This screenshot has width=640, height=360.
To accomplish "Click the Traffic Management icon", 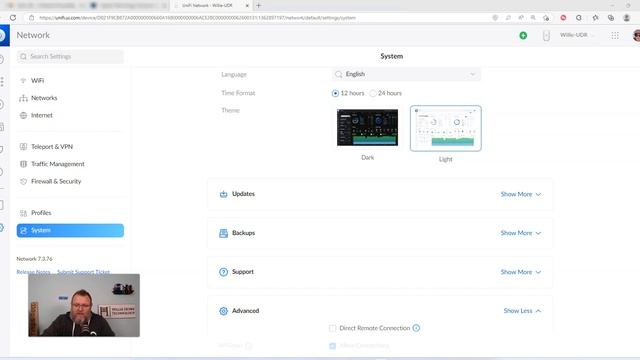I will click(23, 164).
